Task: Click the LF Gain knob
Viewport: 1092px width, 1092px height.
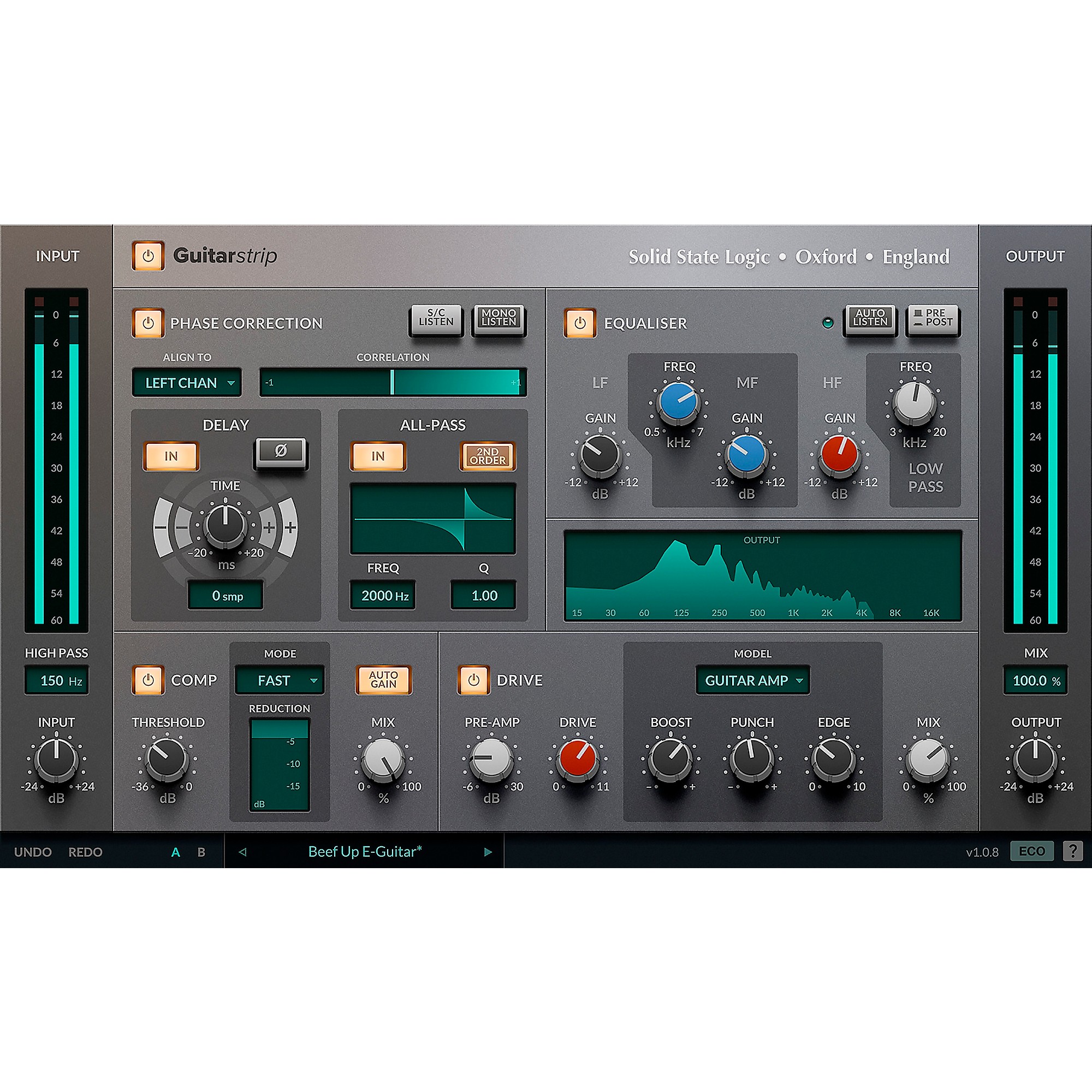Action: click(x=600, y=455)
